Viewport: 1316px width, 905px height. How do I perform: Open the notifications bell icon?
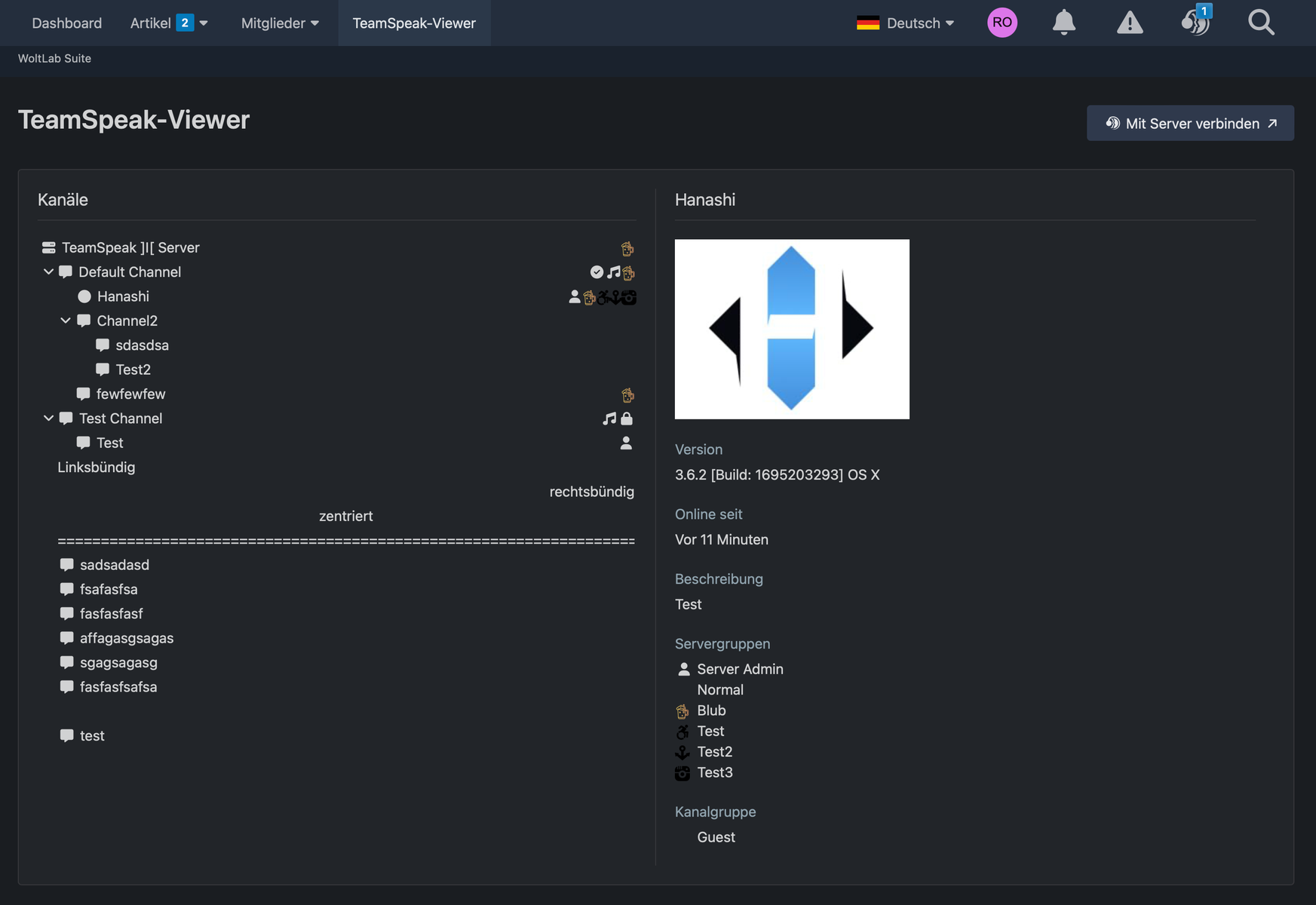coord(1063,23)
